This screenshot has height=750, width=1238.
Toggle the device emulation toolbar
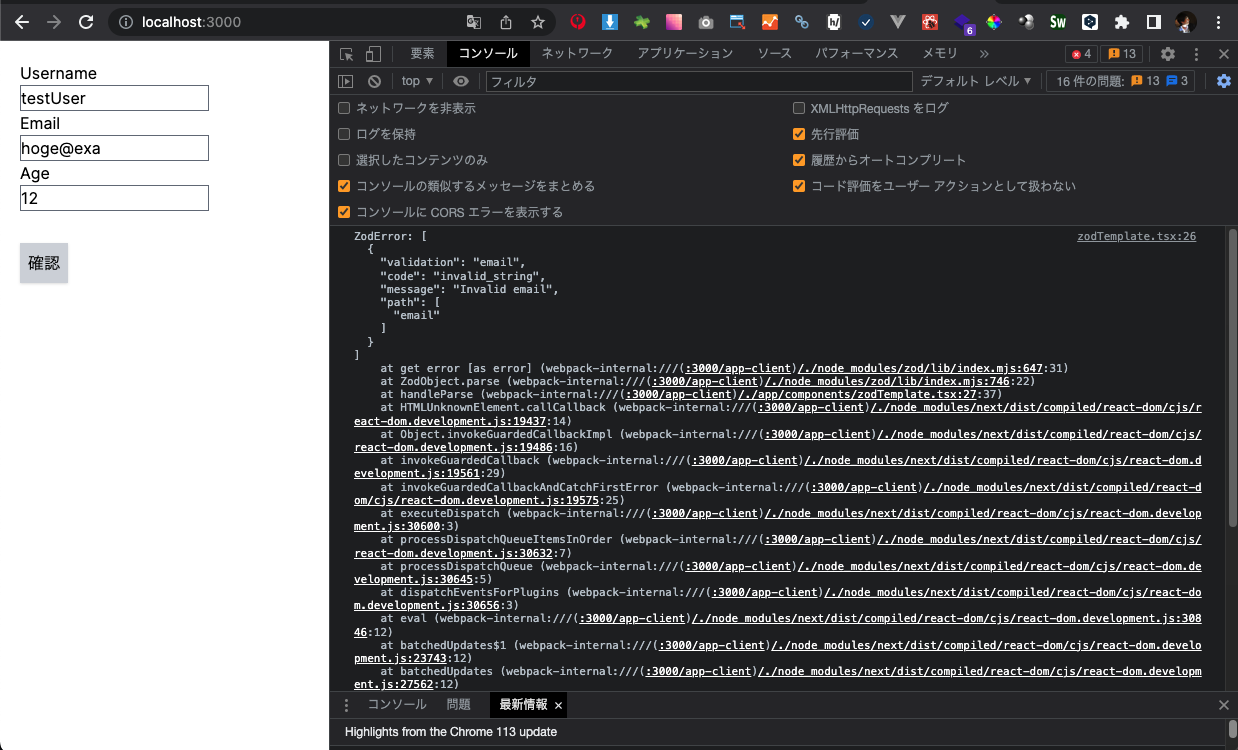point(373,54)
